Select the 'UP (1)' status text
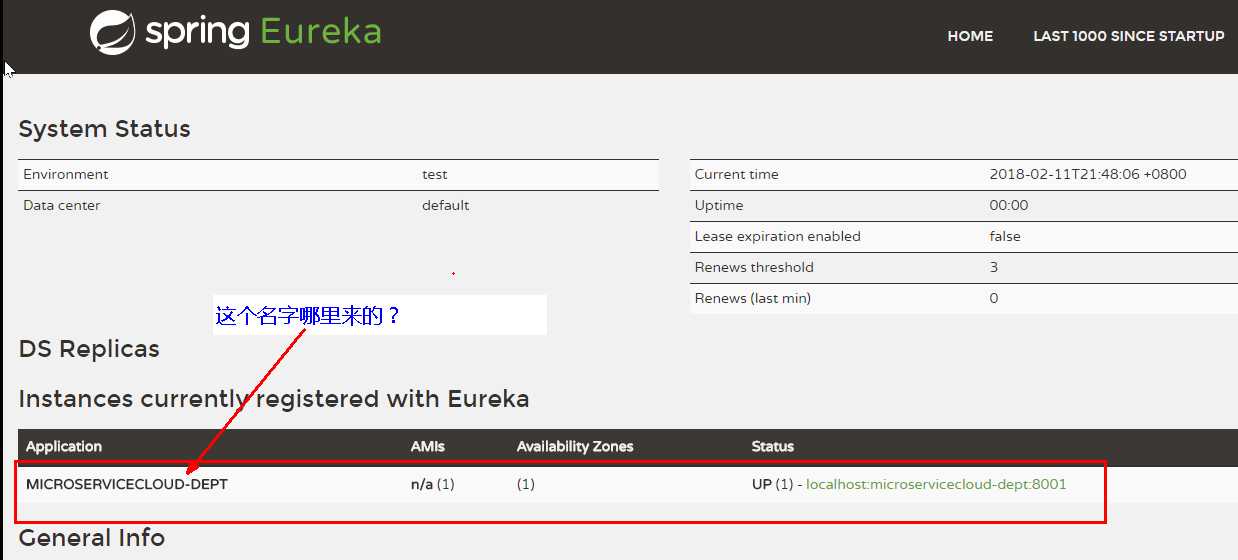The width and height of the screenshot is (1238, 560). click(772, 484)
